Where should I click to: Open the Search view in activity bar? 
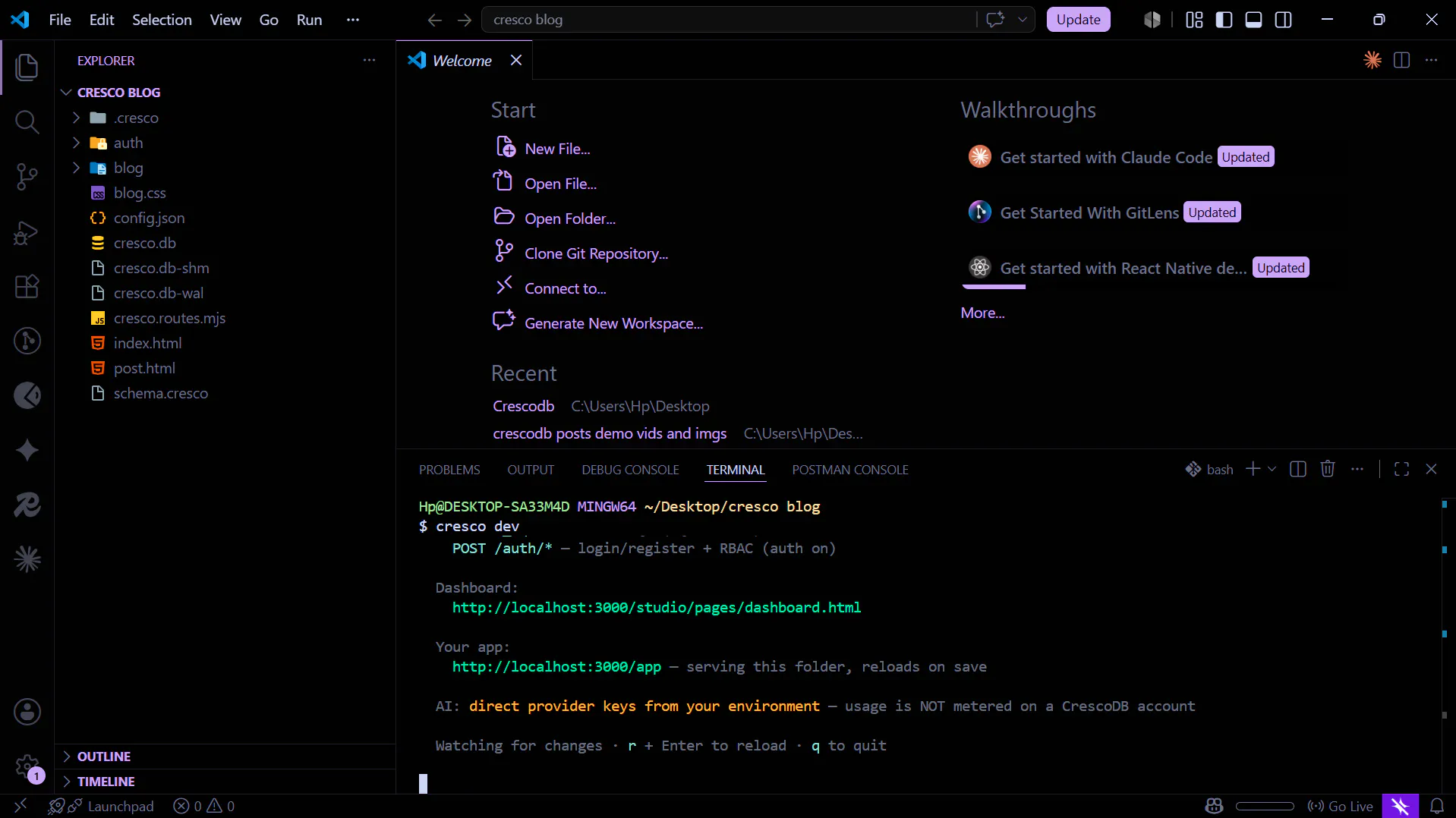(27, 121)
